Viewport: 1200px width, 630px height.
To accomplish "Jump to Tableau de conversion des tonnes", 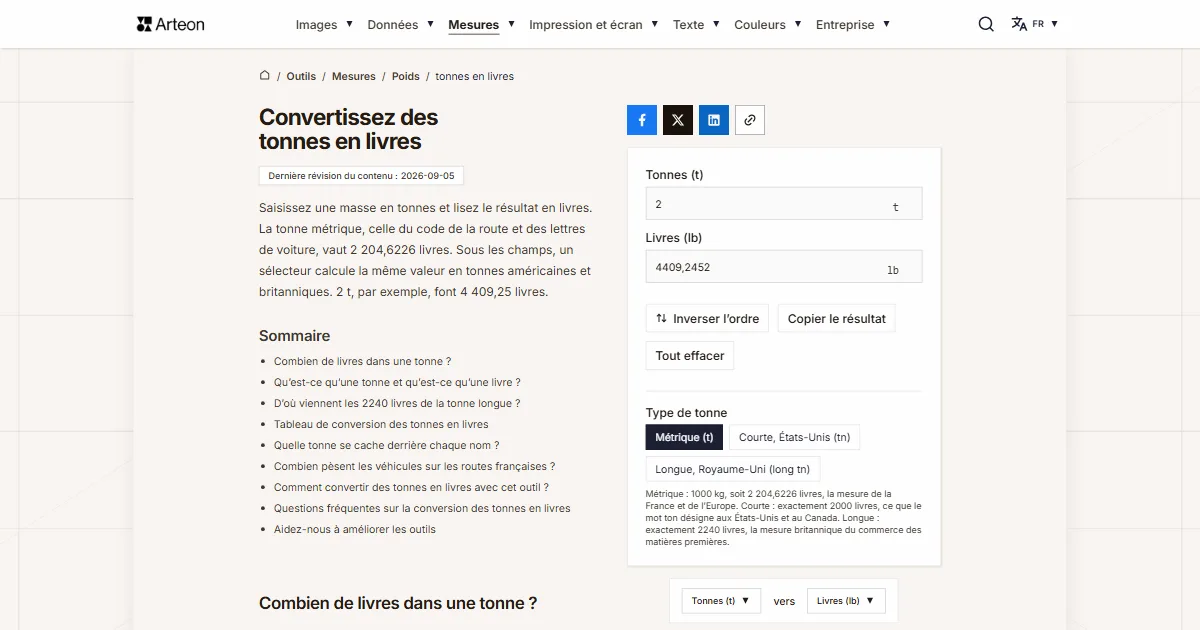I will coord(381,424).
